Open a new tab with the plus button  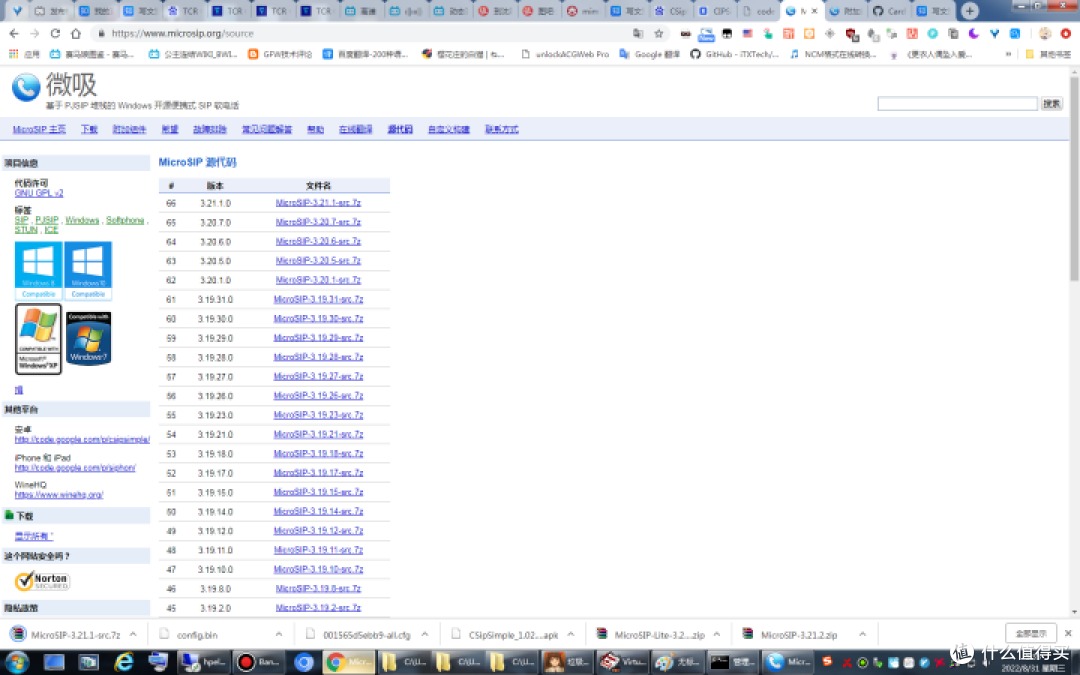pyautogui.click(x=969, y=11)
